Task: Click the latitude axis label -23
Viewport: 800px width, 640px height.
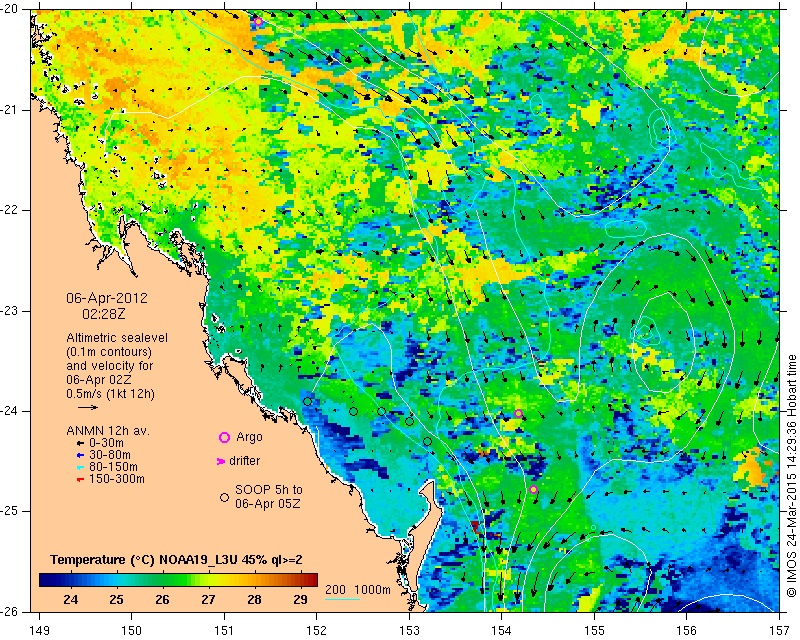Action: click(11, 311)
